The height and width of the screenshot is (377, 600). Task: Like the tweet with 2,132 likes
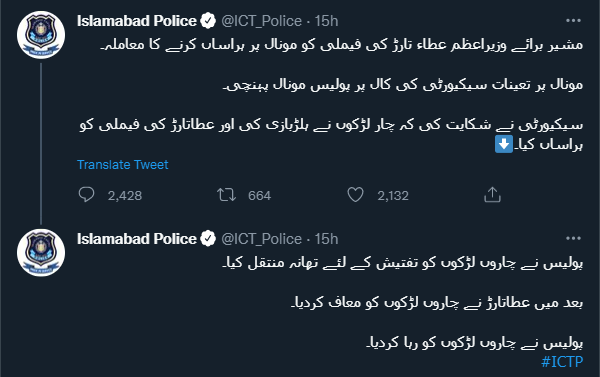(355, 195)
